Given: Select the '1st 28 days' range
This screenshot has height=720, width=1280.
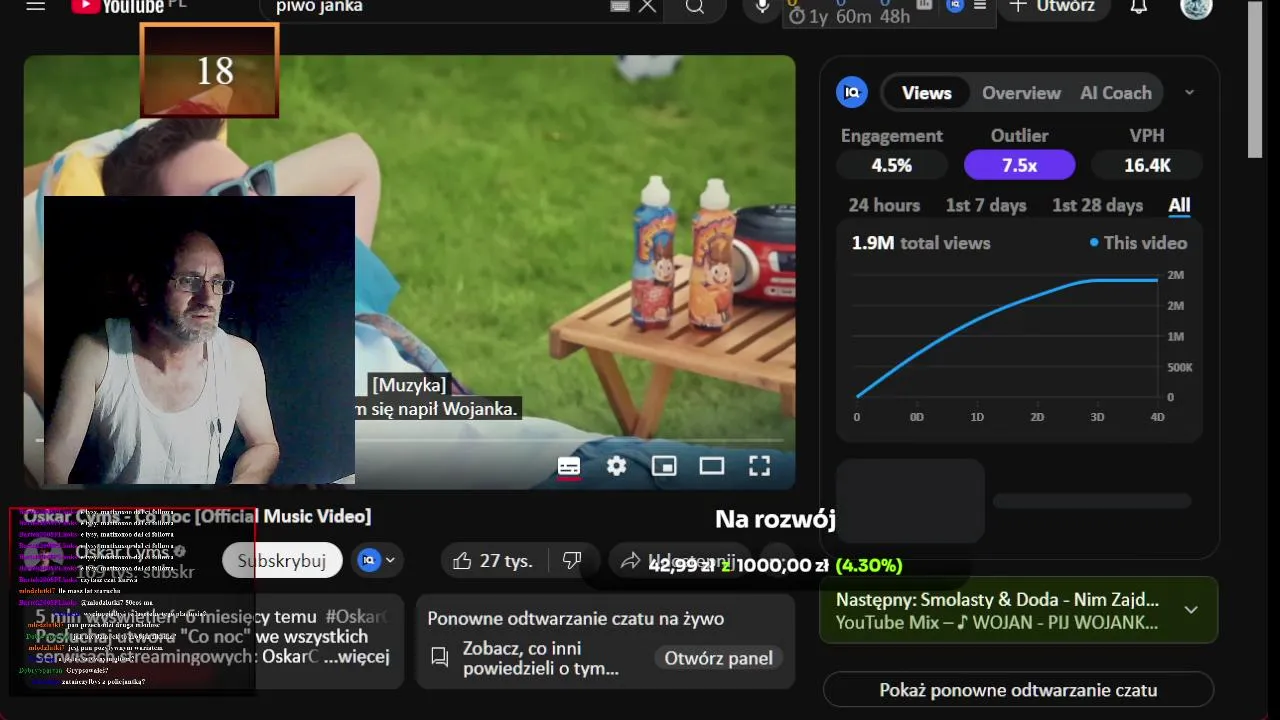Looking at the screenshot, I should [x=1097, y=205].
